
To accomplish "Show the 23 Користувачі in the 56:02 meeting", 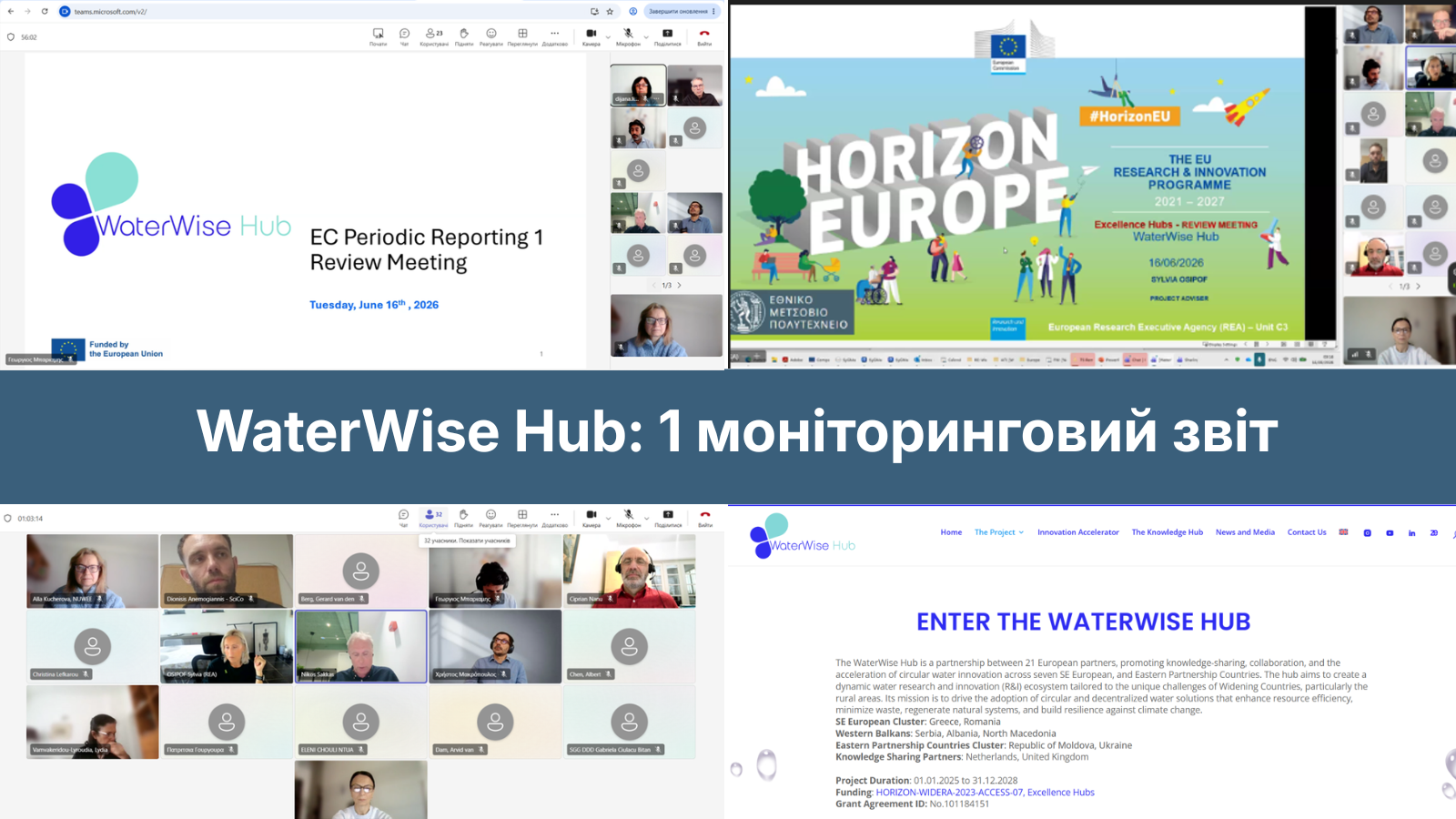I will click(434, 36).
